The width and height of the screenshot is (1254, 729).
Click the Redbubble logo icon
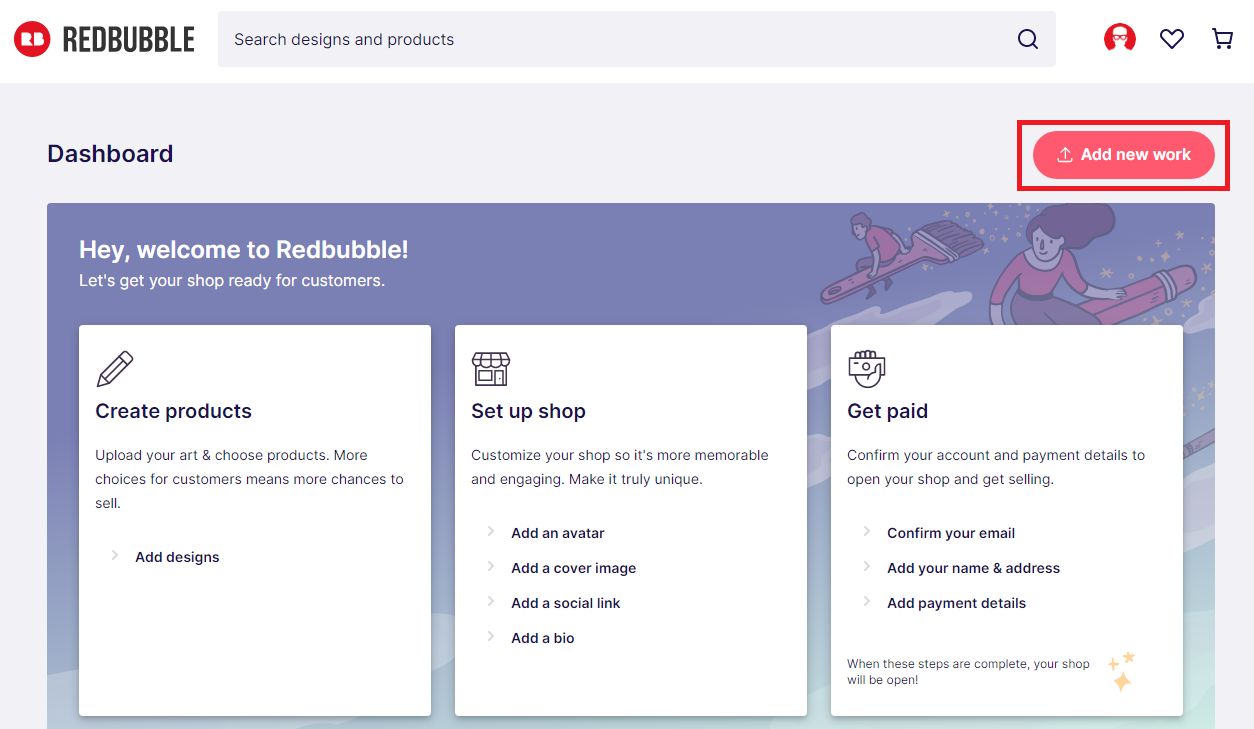pyautogui.click(x=32, y=39)
